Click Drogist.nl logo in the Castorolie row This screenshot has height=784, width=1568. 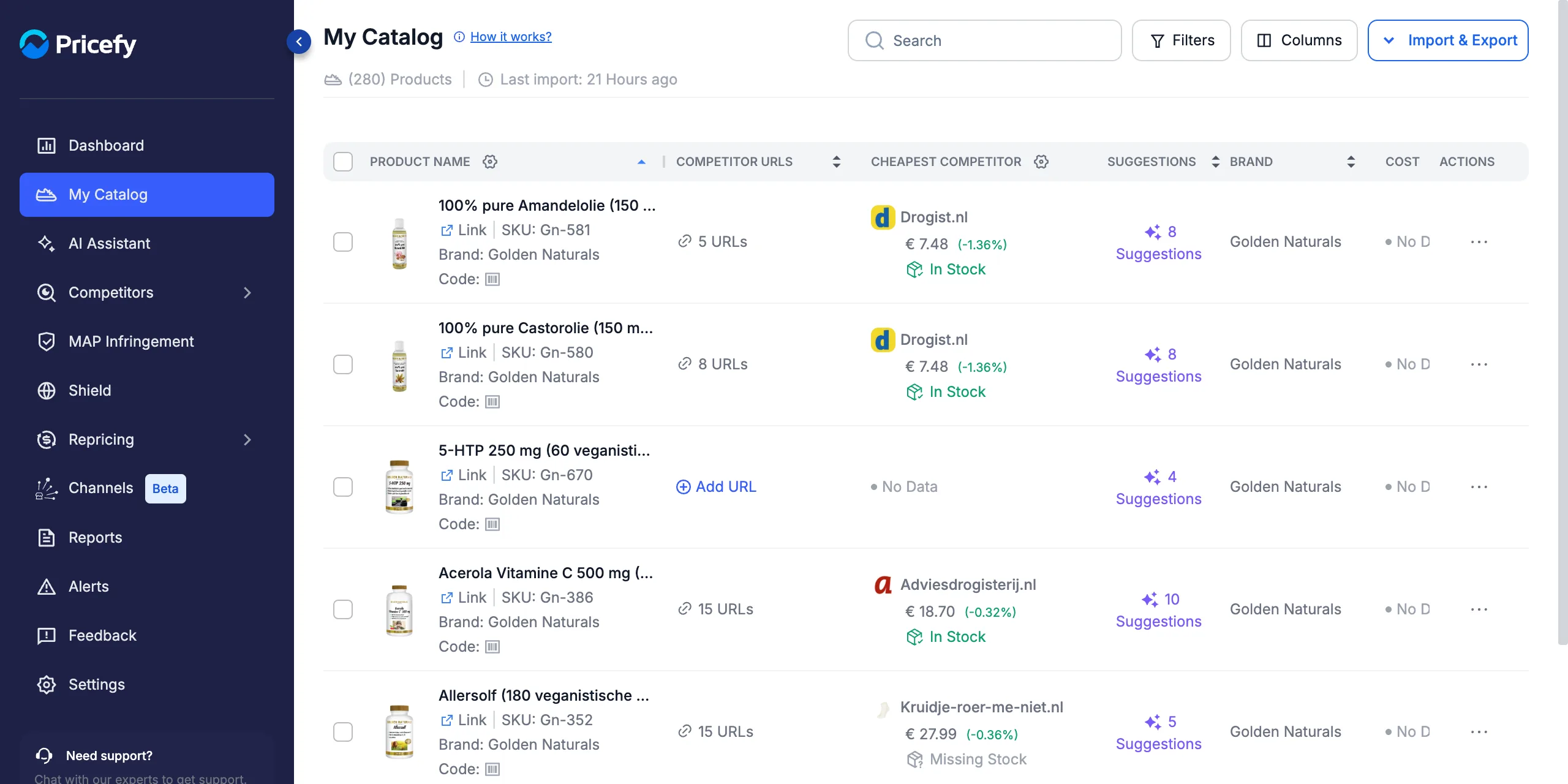click(x=883, y=340)
